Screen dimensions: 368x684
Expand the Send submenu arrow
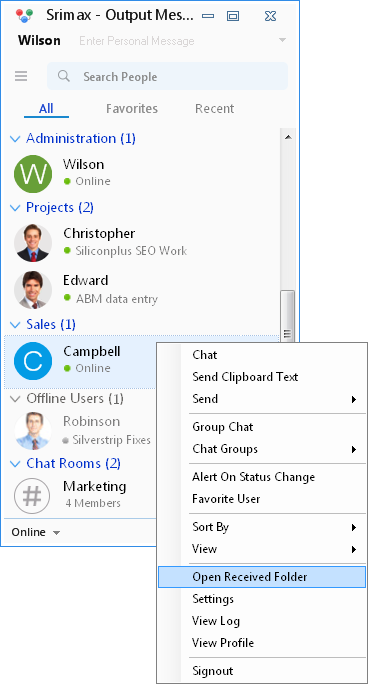click(354, 399)
